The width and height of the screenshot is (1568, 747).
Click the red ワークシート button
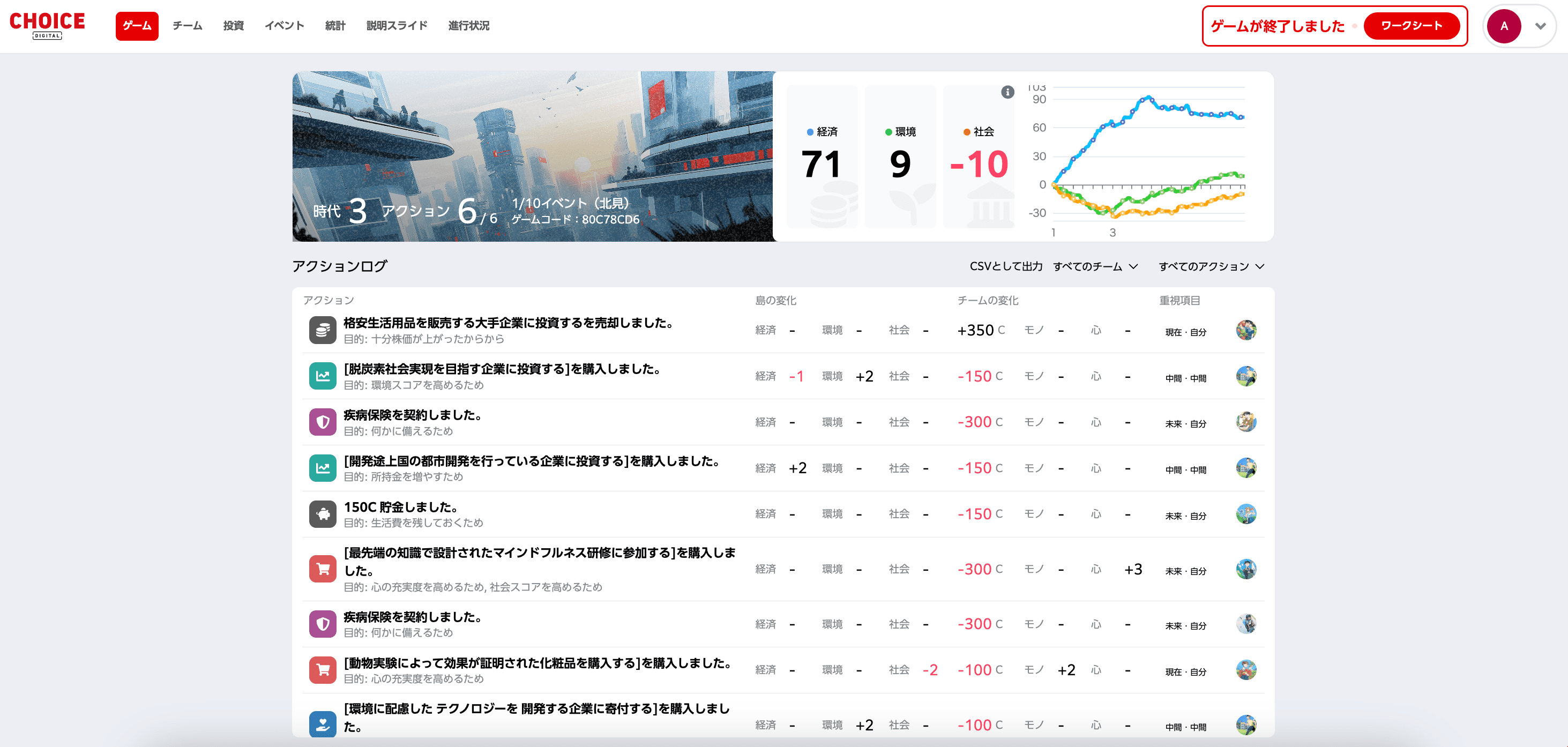(1411, 26)
